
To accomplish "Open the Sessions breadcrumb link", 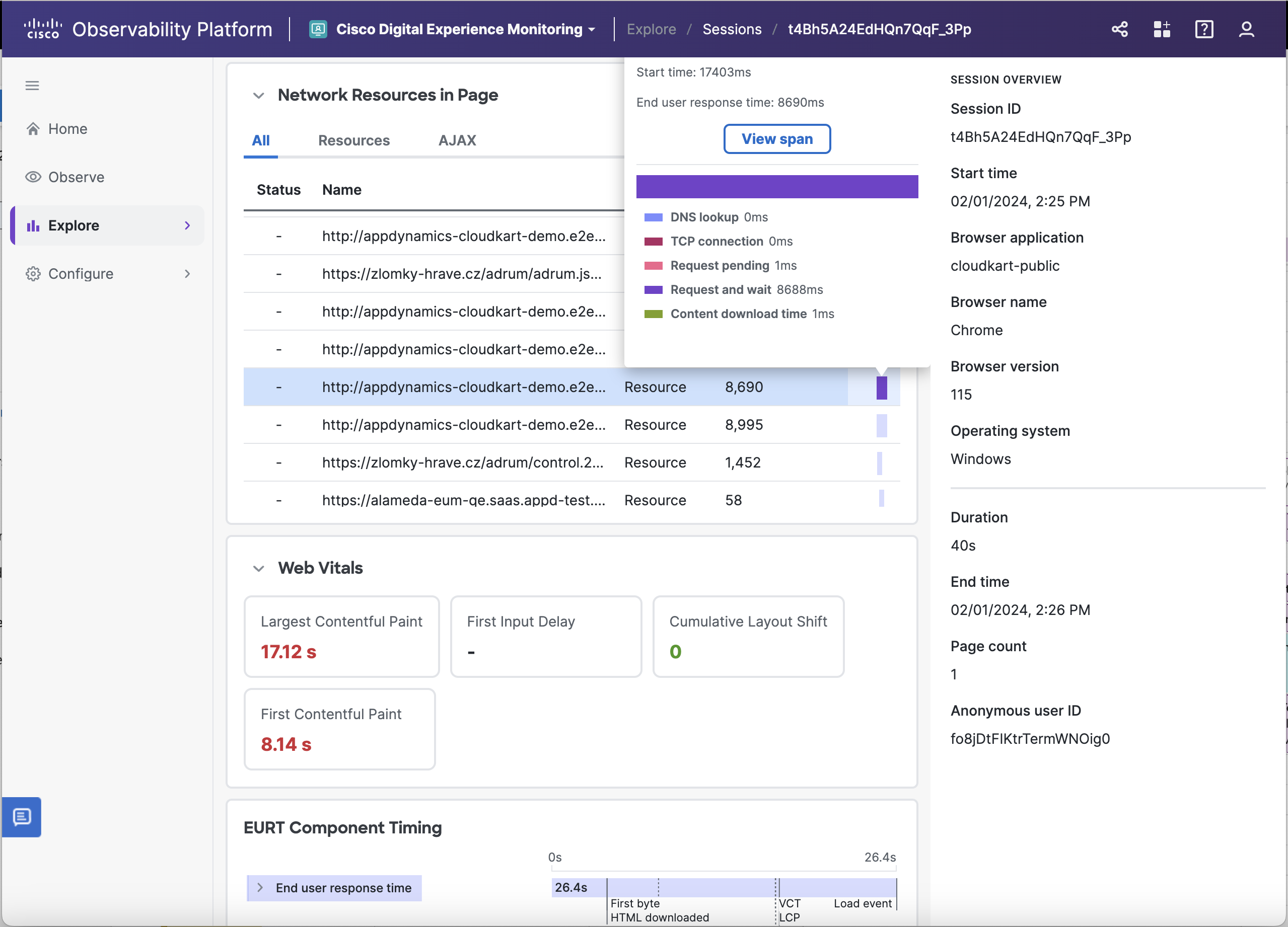I will coord(732,29).
